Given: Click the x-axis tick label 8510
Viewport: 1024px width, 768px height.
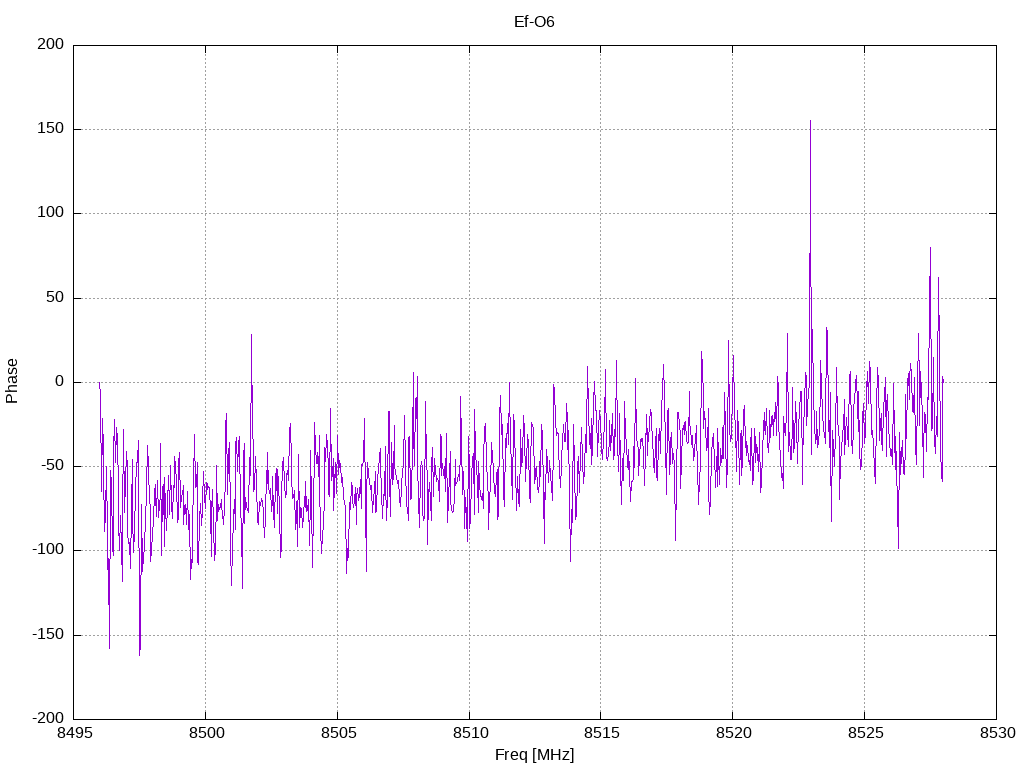Looking at the screenshot, I should coord(470,733).
